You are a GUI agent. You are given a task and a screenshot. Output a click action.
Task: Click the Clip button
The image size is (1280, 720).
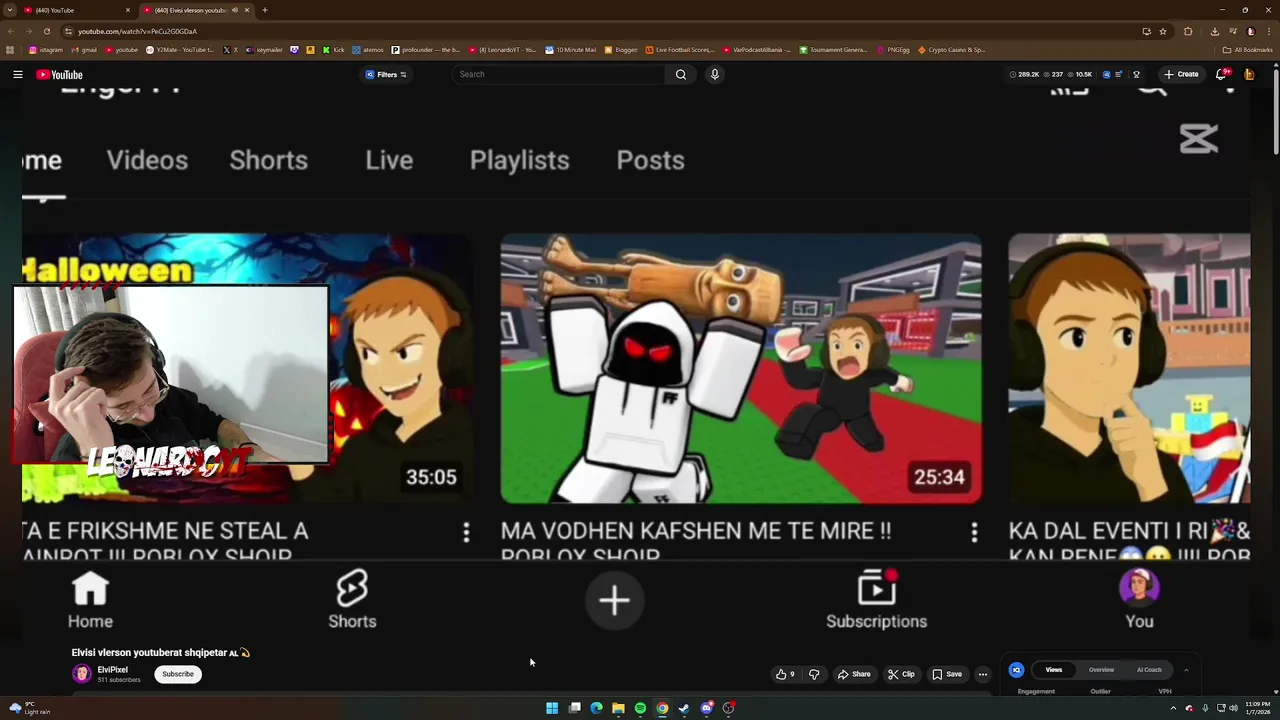click(901, 674)
